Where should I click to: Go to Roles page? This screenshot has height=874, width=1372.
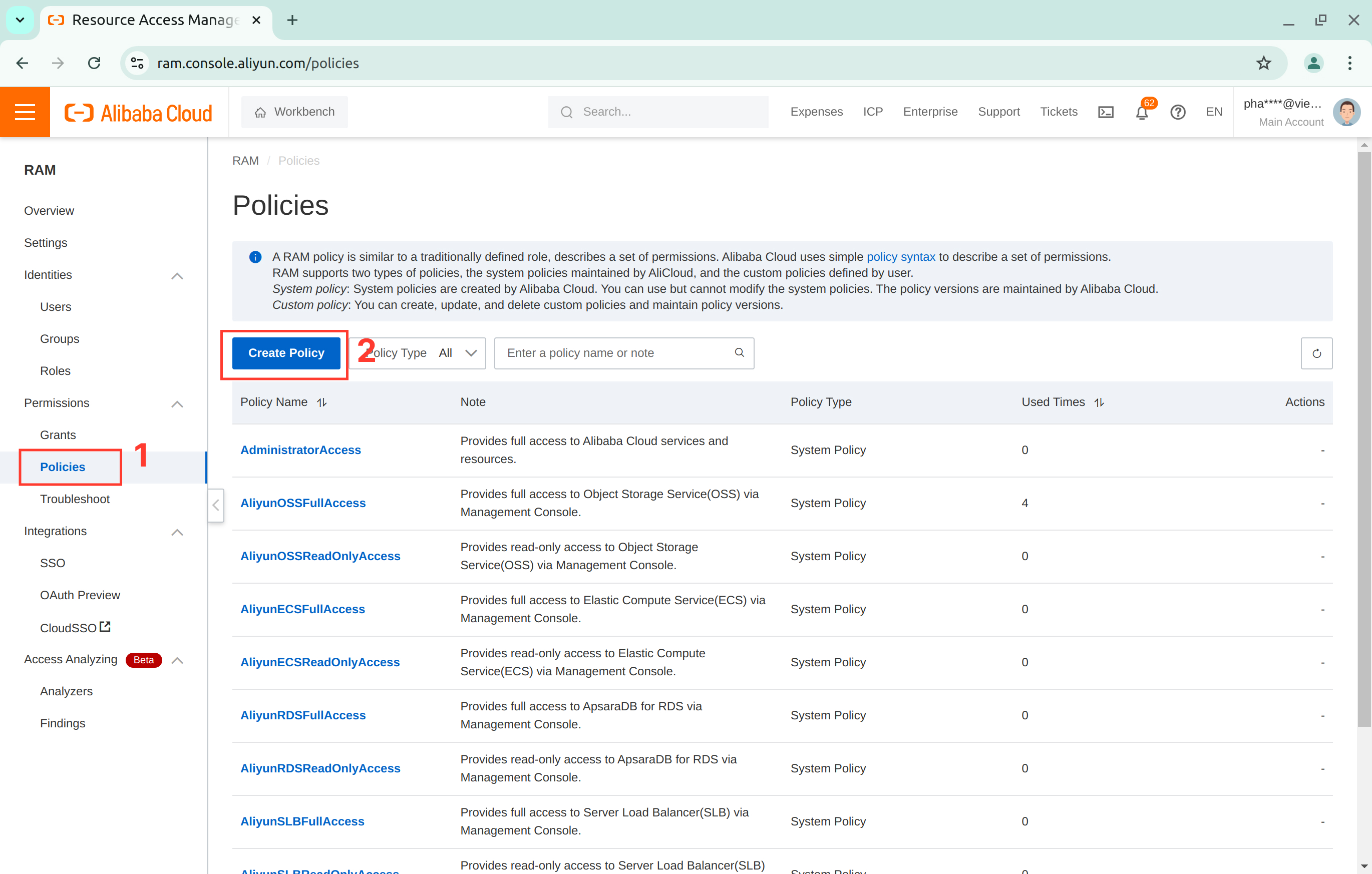55,371
